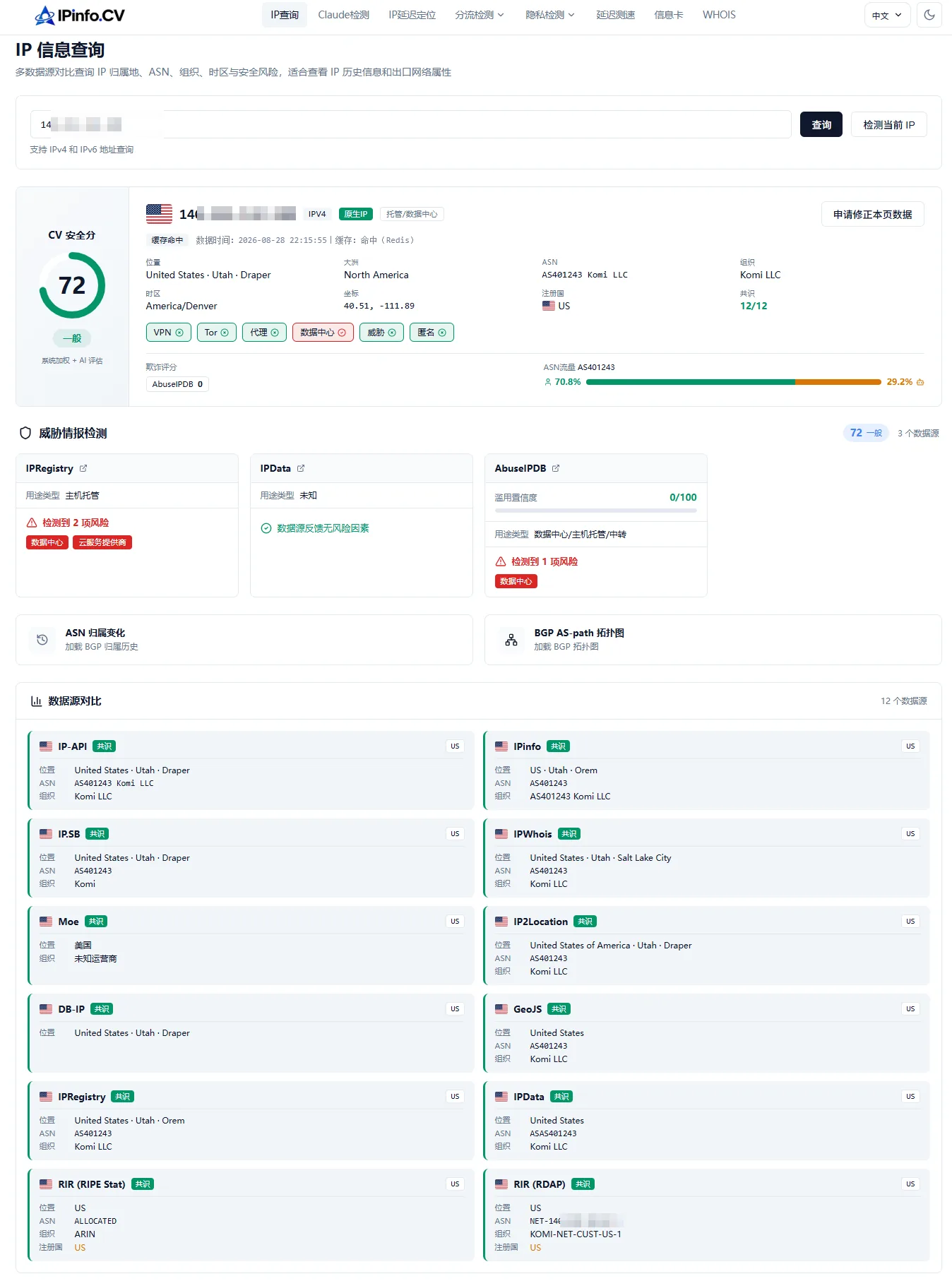The height and width of the screenshot is (1281, 952).
Task: Open the Claude检测 page
Action: [344, 15]
